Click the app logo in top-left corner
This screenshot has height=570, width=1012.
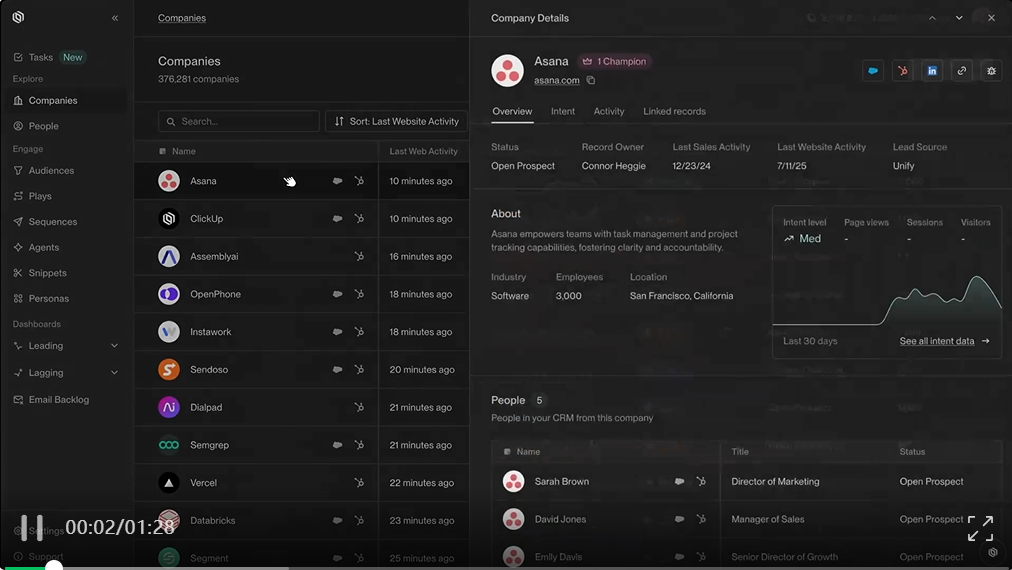click(x=18, y=17)
